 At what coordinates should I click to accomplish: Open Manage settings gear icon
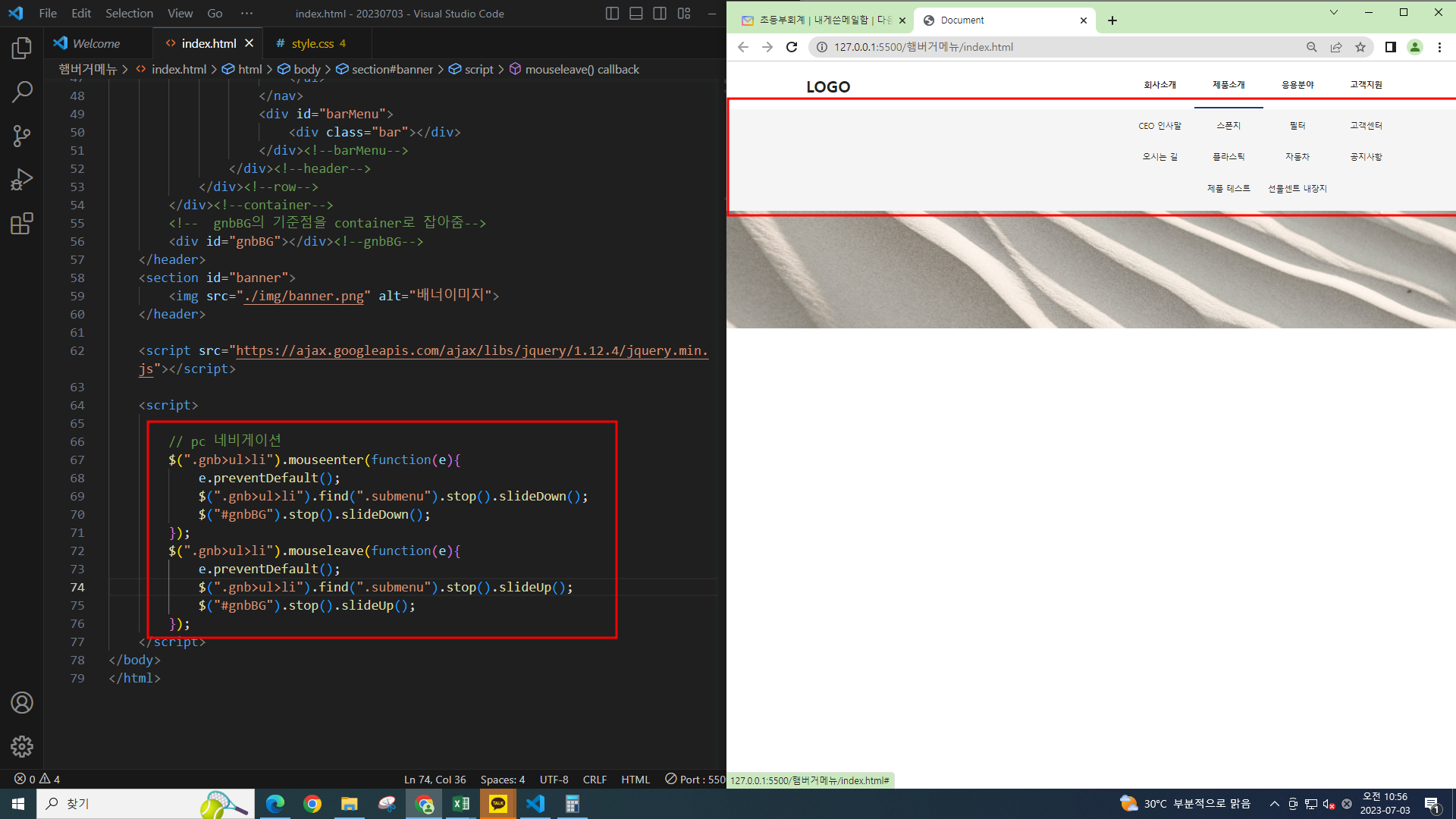22,746
